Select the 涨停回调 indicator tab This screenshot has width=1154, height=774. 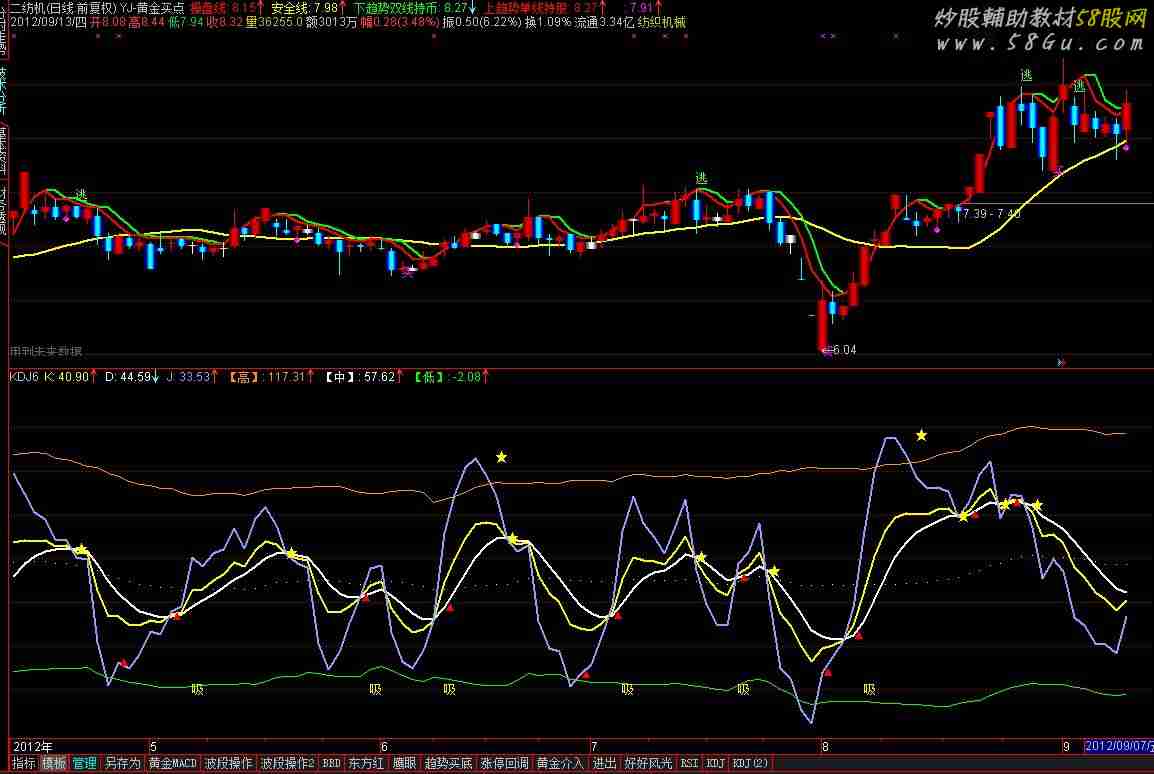tap(504, 764)
